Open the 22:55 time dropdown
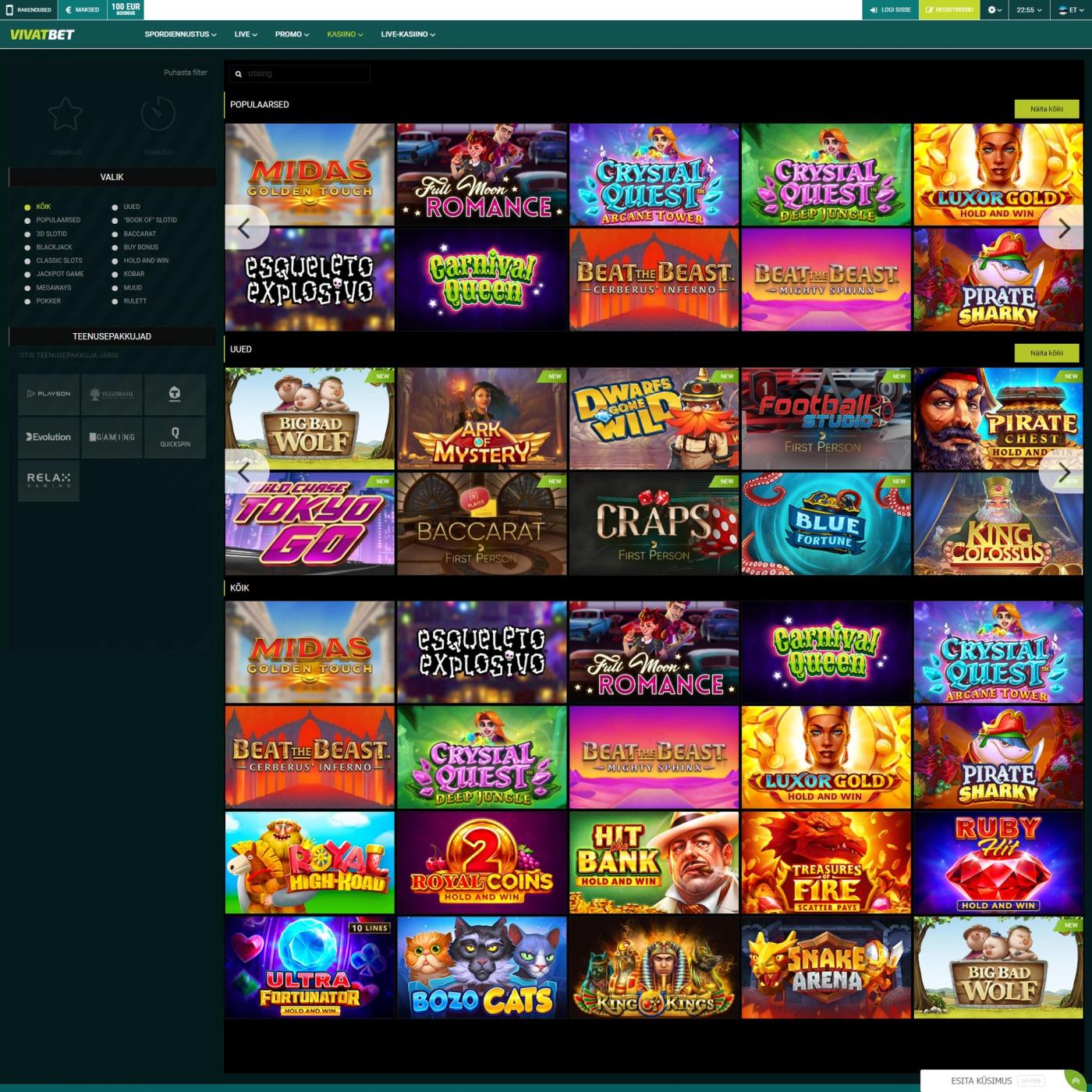 tap(1029, 10)
